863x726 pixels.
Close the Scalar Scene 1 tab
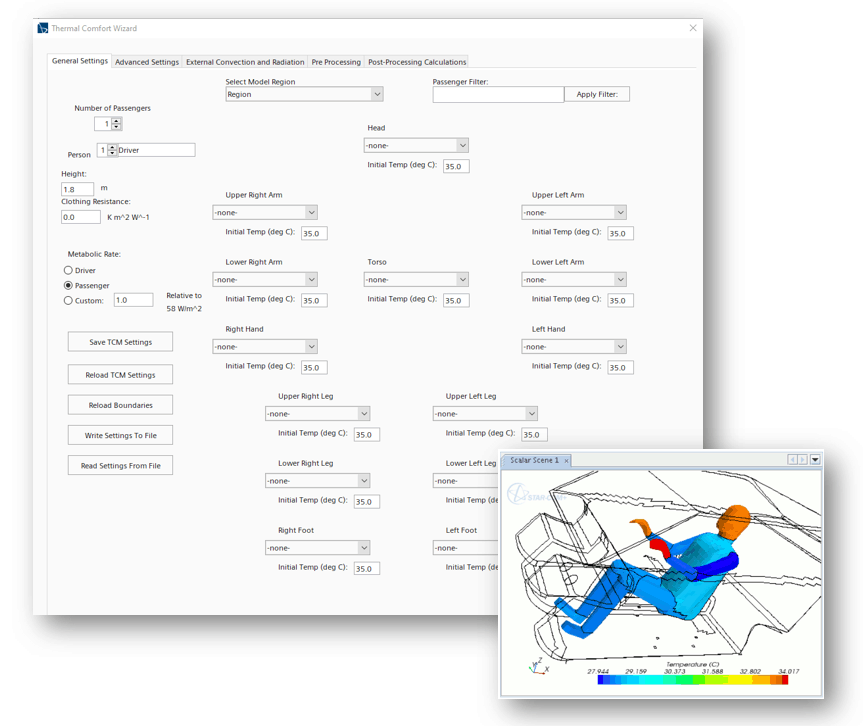point(566,461)
